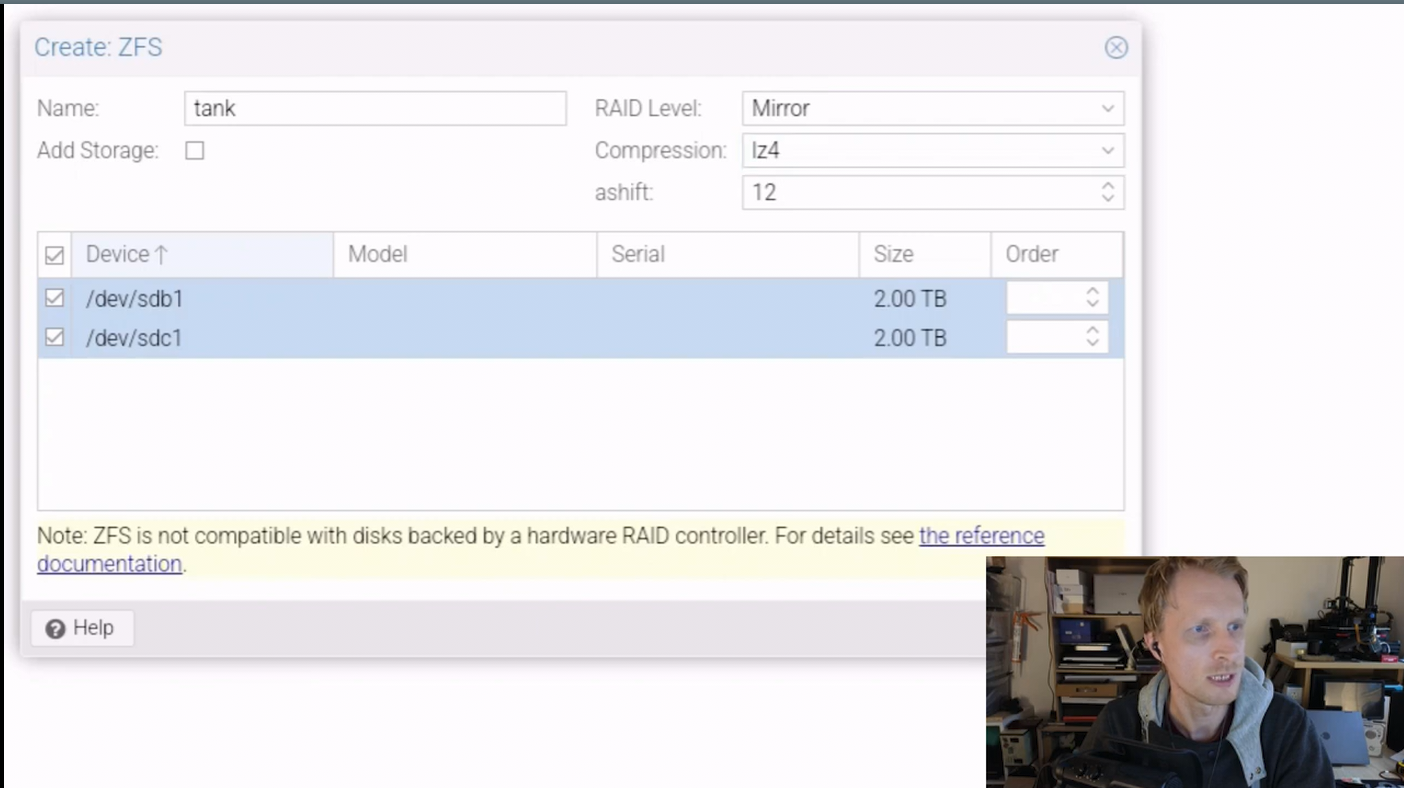This screenshot has width=1404, height=788.
Task: Toggle the select-all devices header checkbox
Action: [55, 255]
